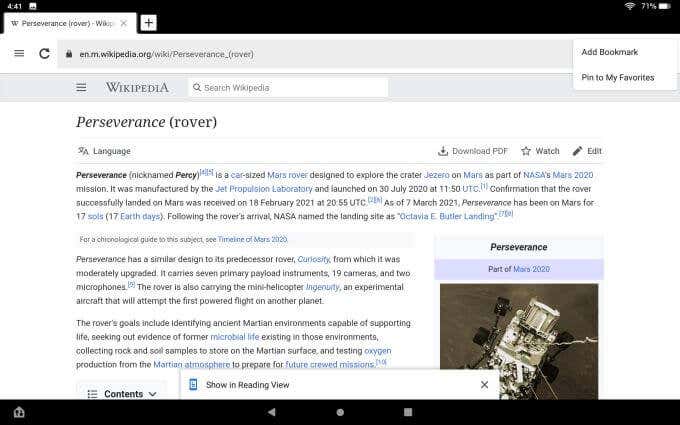The height and width of the screenshot is (425, 680).
Task: Open the Wikipedia sidebar menu icon
Action: (x=81, y=88)
